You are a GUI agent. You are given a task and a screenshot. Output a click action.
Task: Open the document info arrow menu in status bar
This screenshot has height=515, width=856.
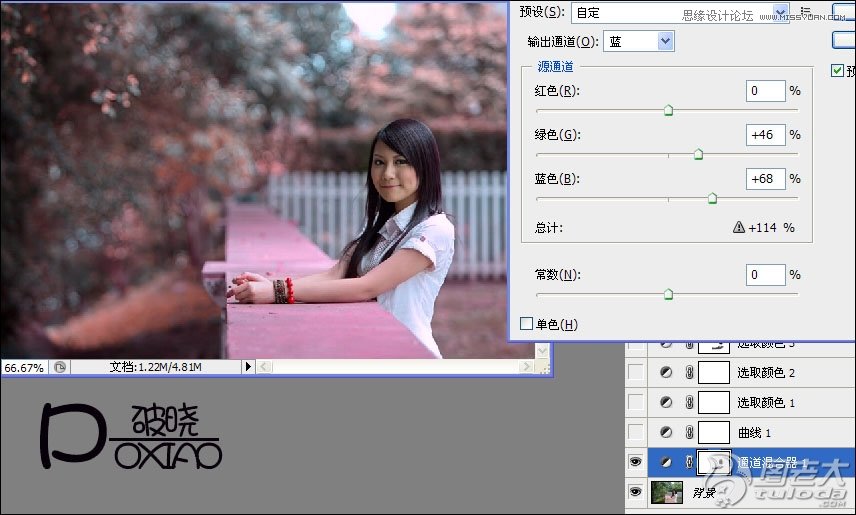click(248, 366)
